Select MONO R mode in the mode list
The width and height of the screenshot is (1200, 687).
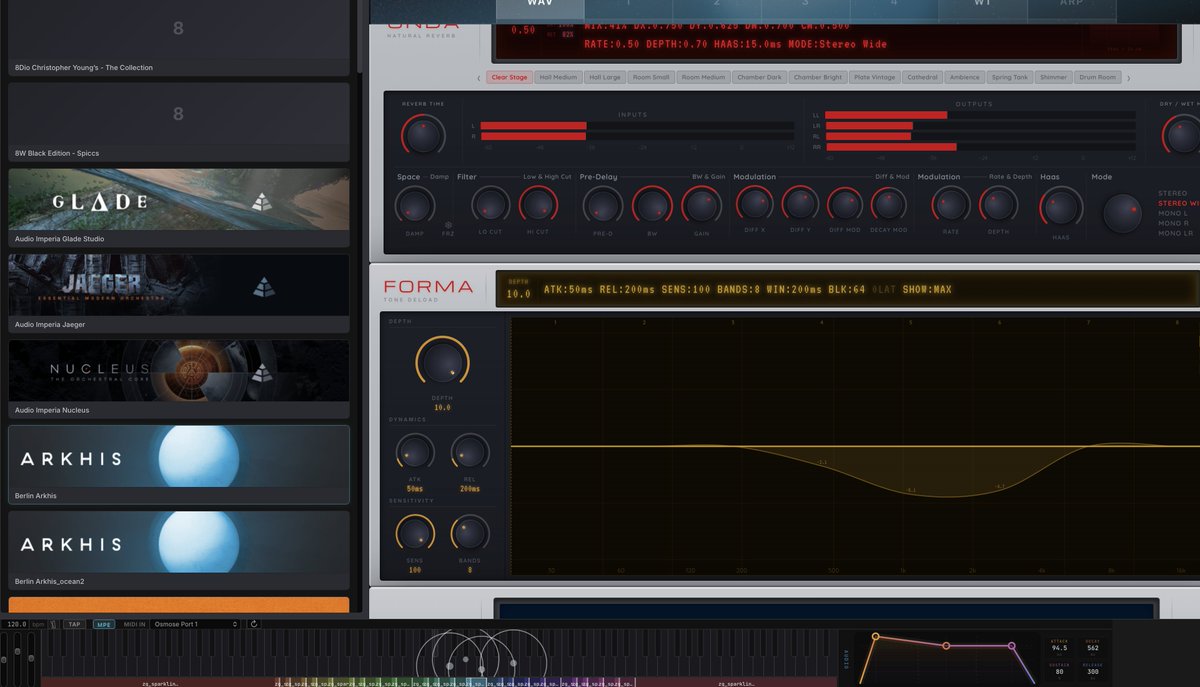pyautogui.click(x=1173, y=223)
